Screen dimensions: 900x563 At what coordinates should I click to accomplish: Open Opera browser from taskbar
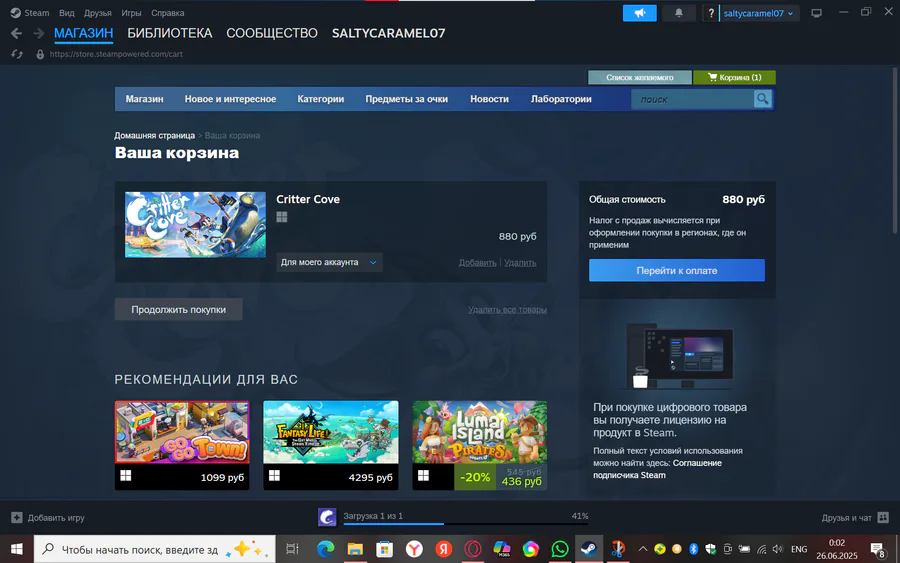[x=472, y=549]
